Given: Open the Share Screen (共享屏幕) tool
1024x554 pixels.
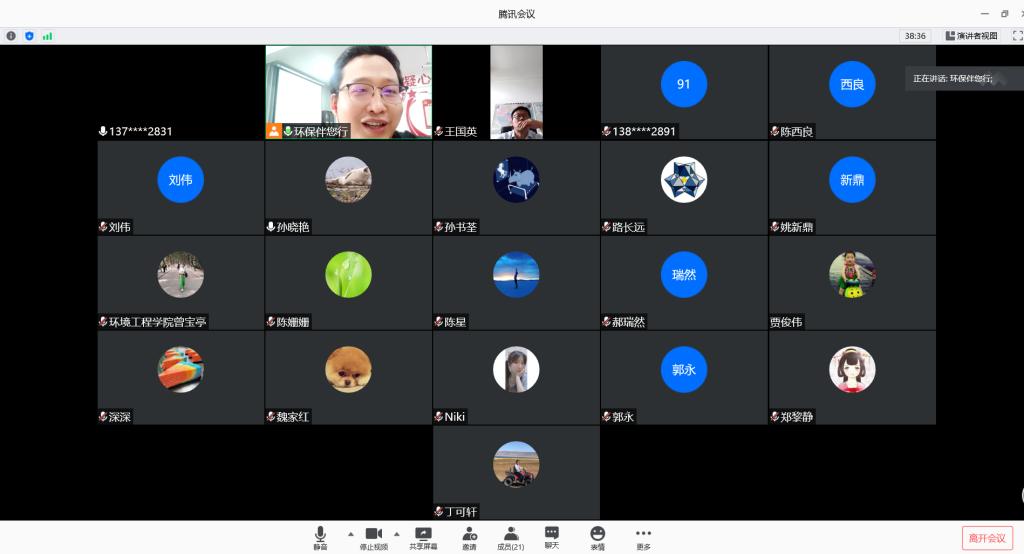Looking at the screenshot, I should (x=423, y=535).
